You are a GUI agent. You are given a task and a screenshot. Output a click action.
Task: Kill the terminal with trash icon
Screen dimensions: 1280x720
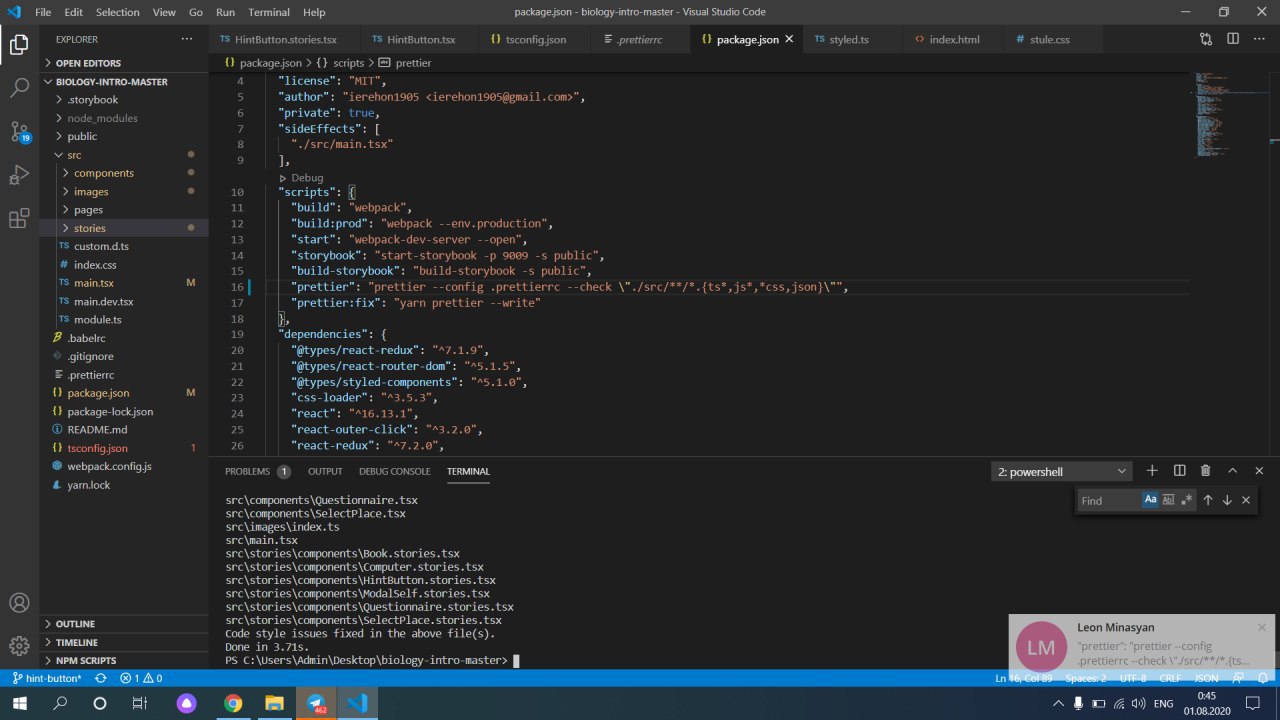point(1205,471)
